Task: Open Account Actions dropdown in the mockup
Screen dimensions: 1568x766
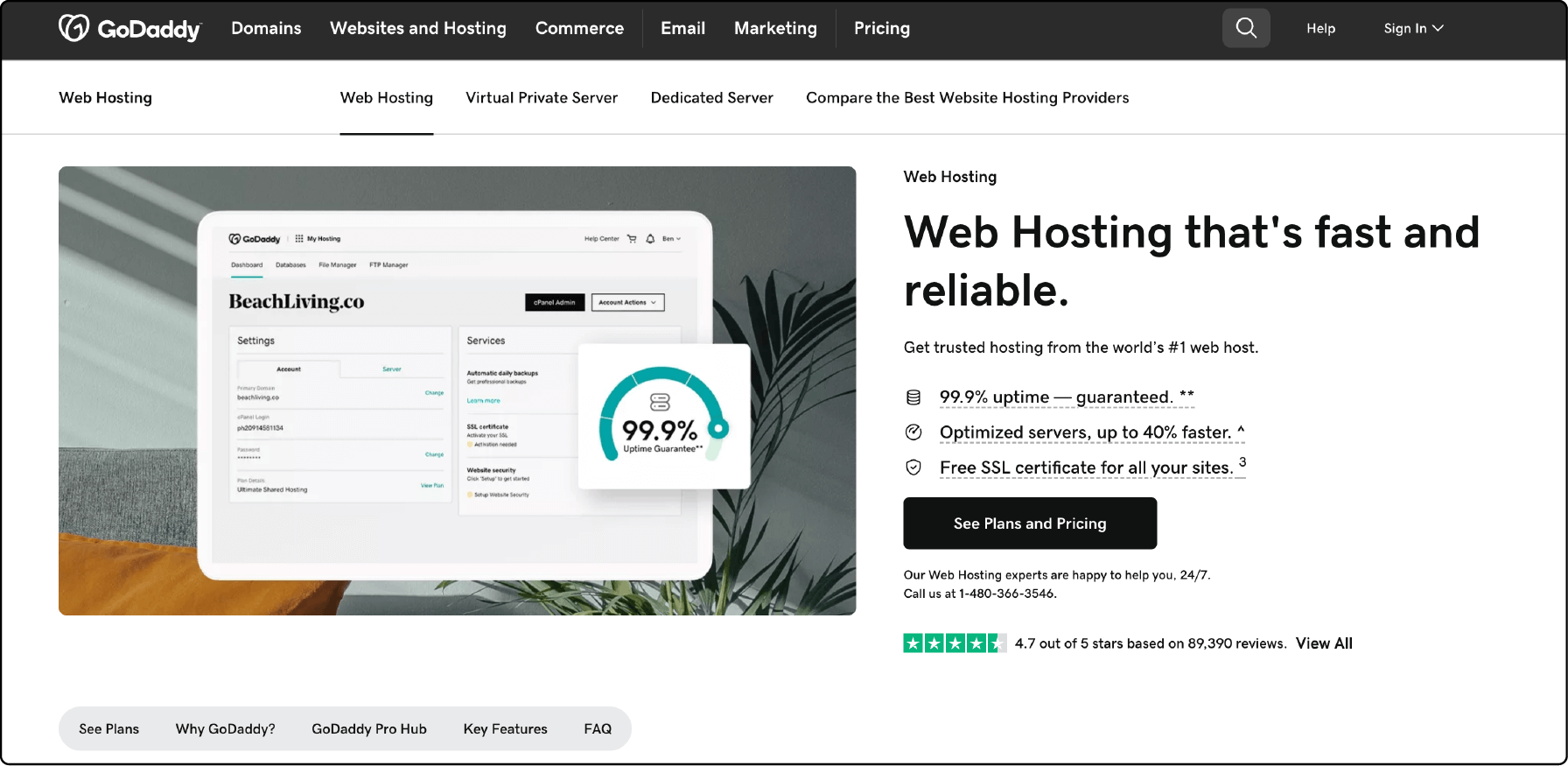Action: pos(628,302)
